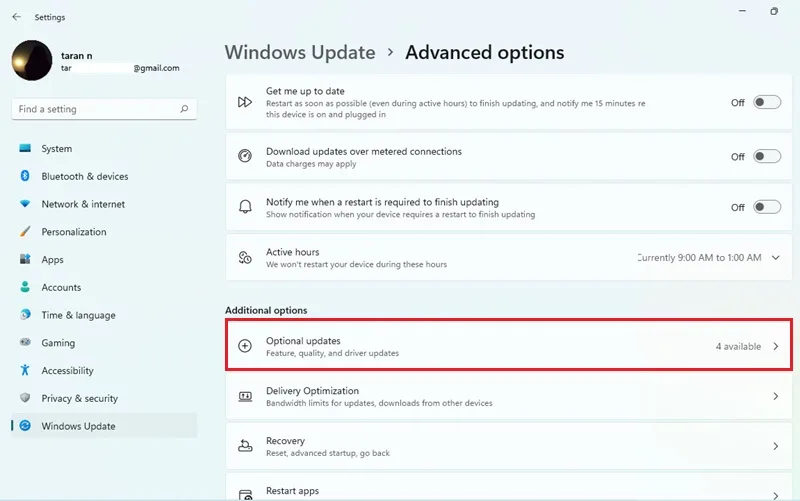
Task: Click the Privacy & security shield icon
Action: [25, 398]
